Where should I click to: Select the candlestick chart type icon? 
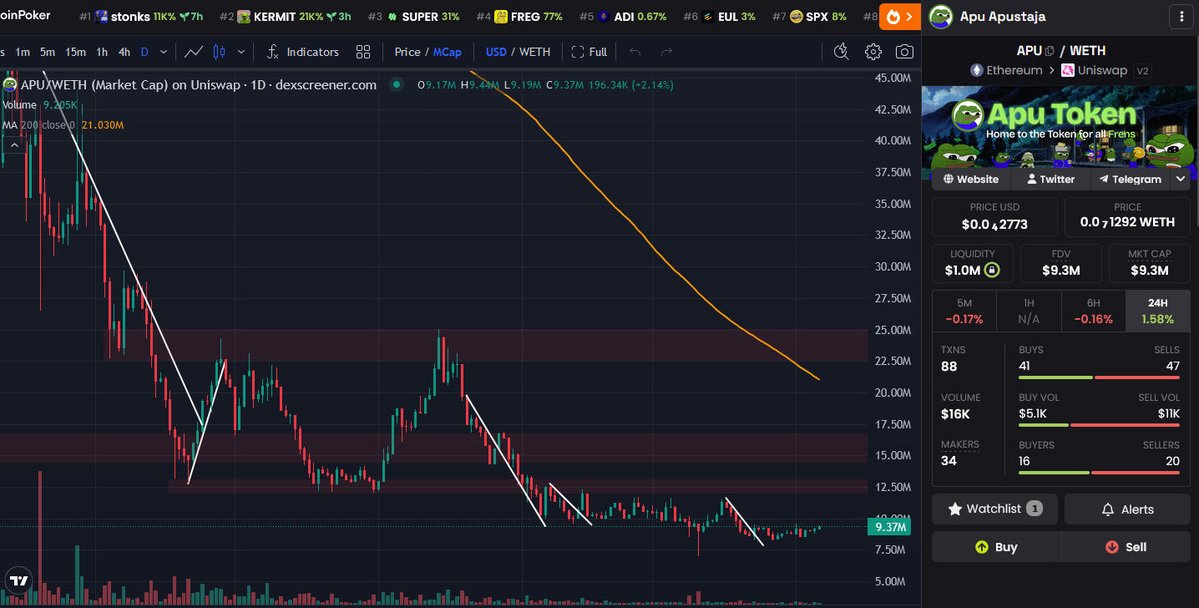tap(219, 52)
